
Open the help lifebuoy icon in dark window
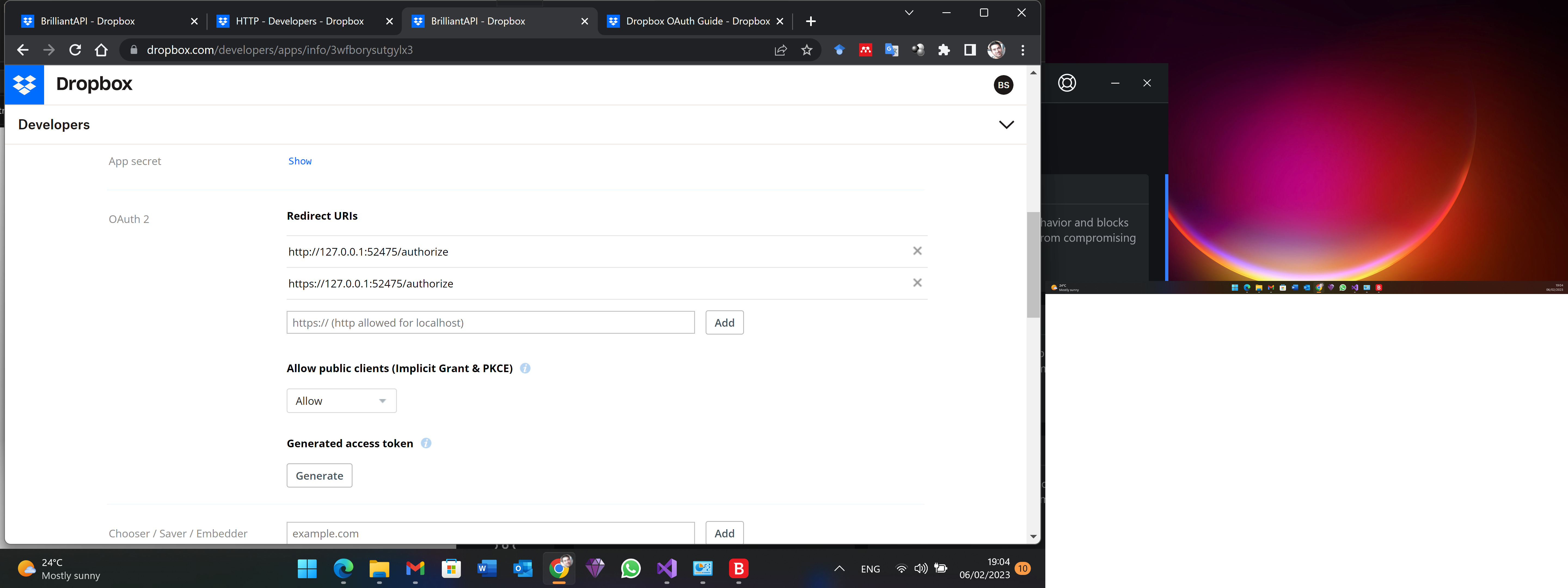click(x=1067, y=83)
